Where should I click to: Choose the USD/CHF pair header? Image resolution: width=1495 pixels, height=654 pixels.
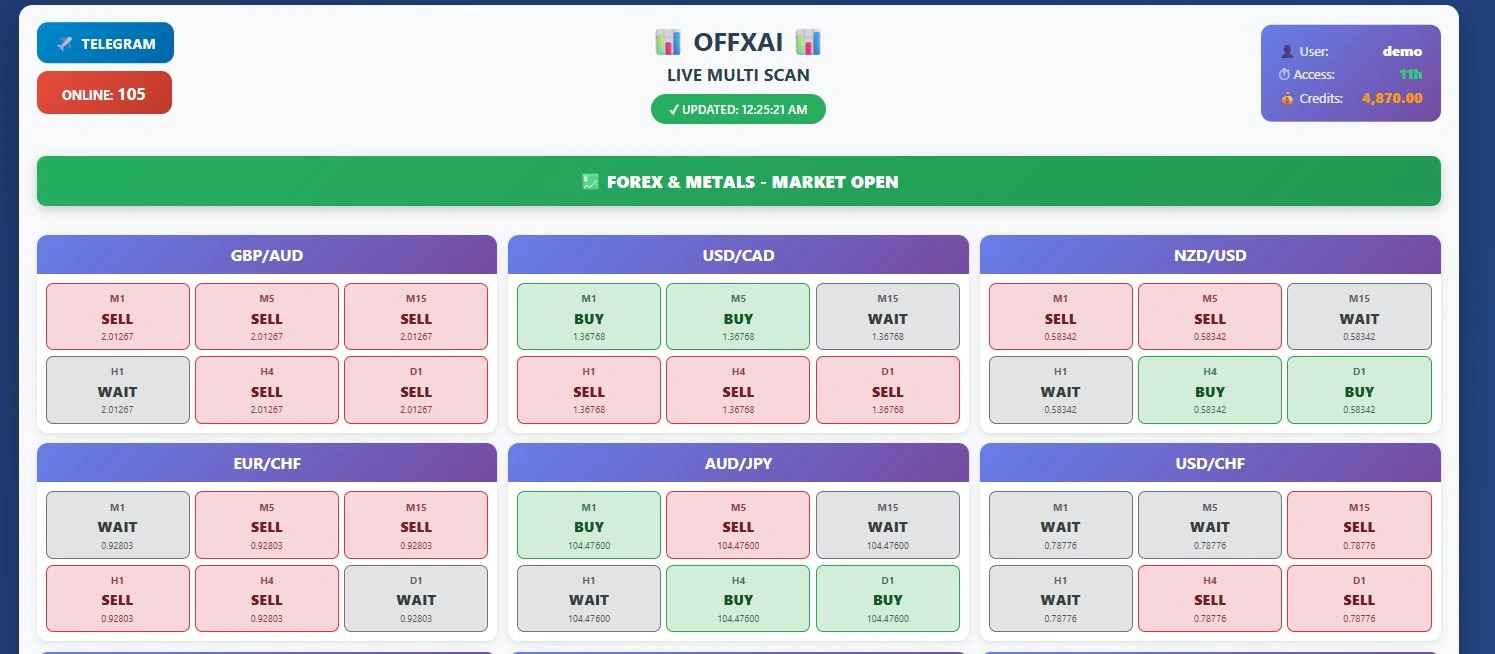click(1210, 464)
